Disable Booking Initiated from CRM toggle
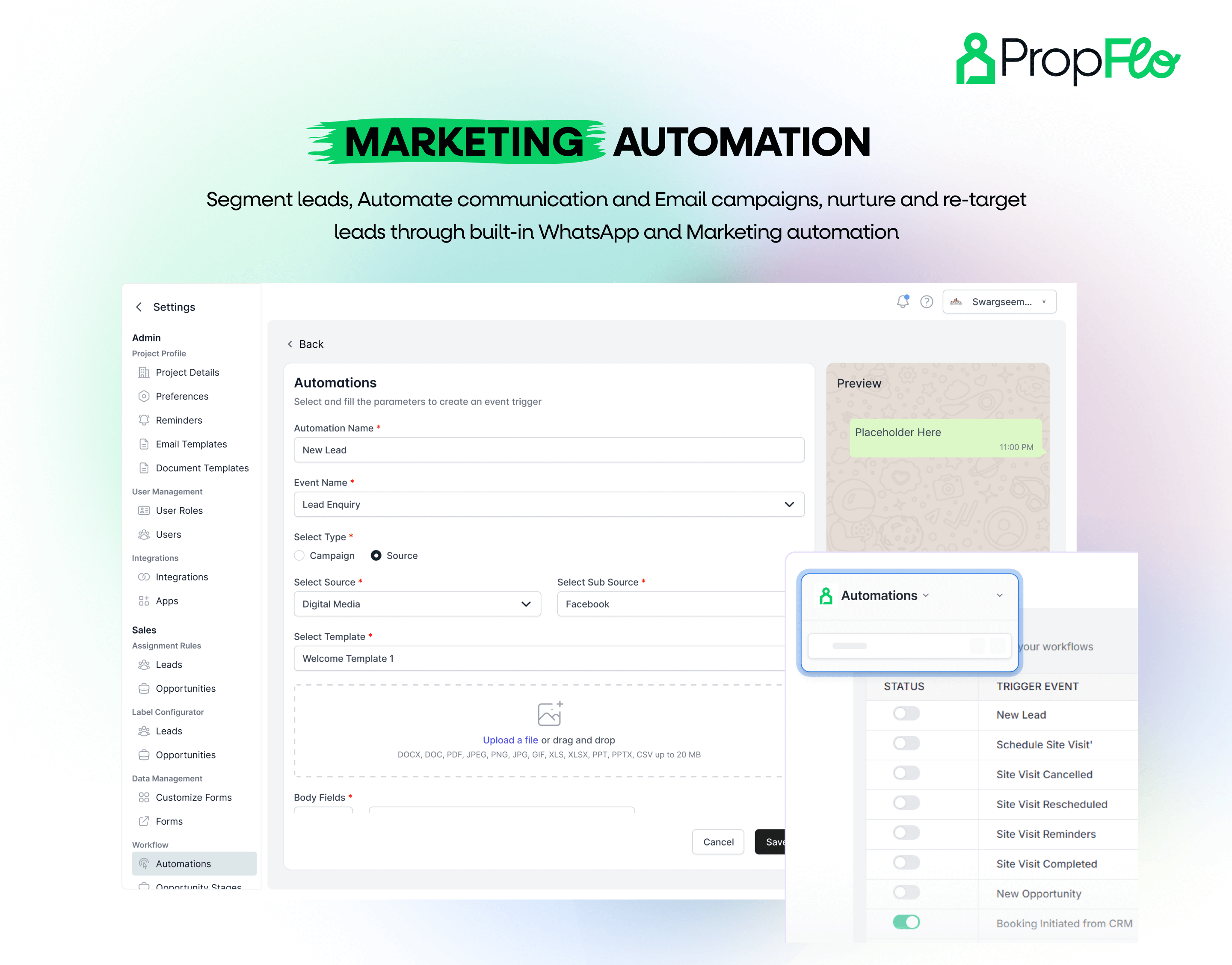The image size is (1232, 965). coord(906,922)
